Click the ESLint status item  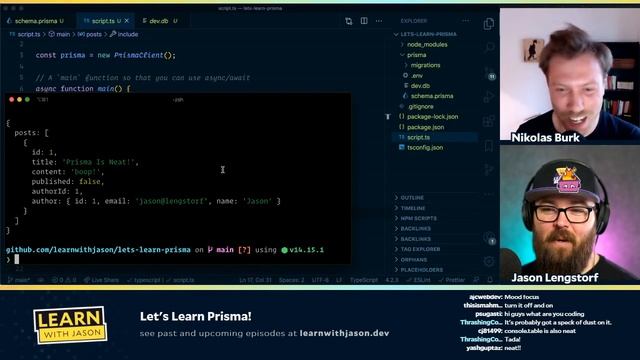[x=418, y=280]
